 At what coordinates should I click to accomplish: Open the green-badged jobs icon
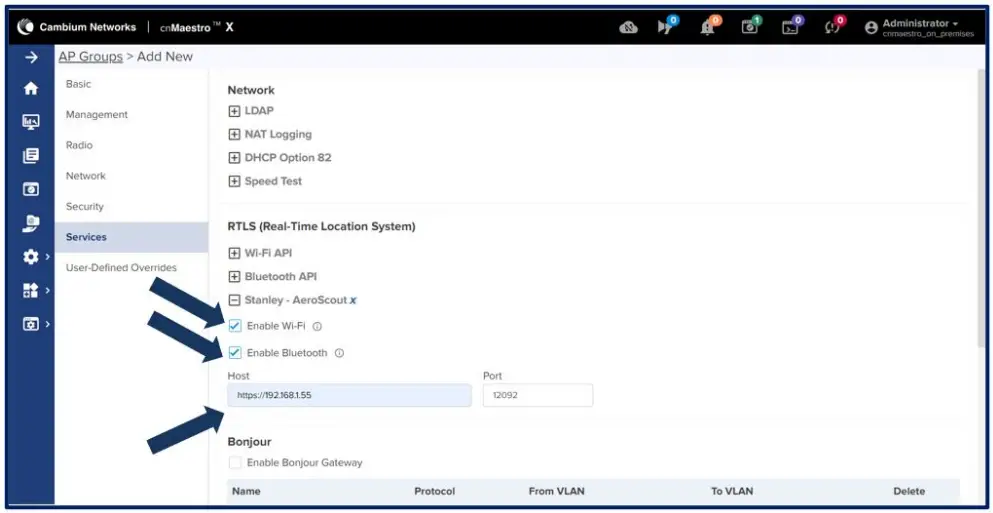click(750, 27)
